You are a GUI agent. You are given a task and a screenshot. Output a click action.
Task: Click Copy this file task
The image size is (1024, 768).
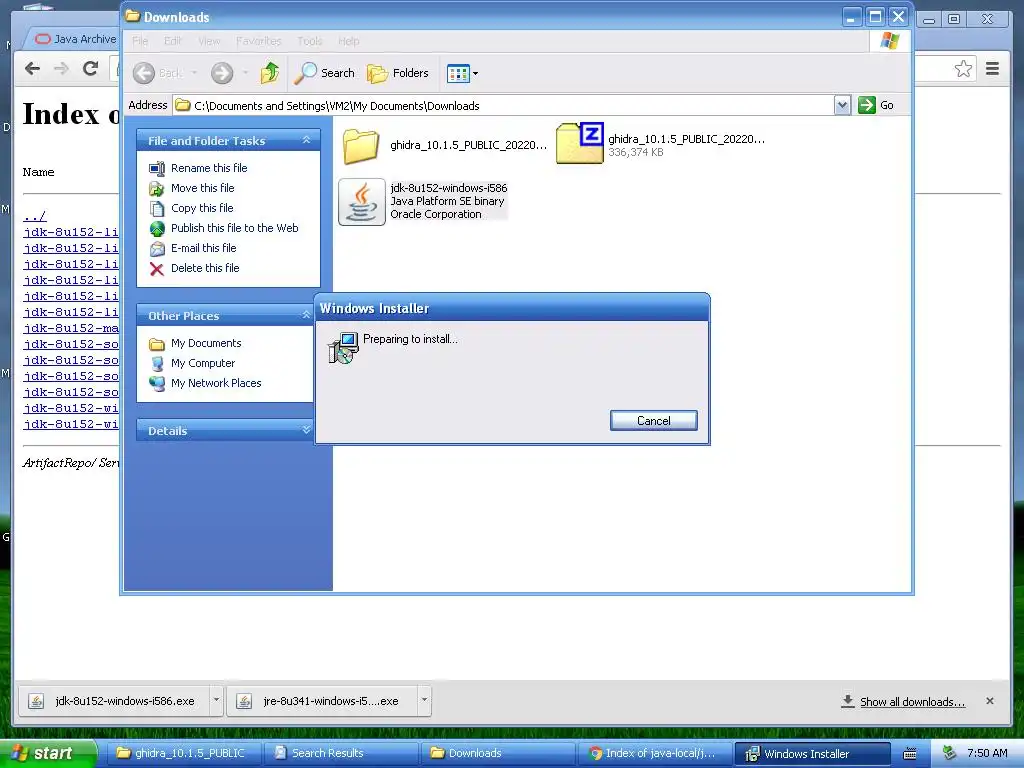(202, 208)
